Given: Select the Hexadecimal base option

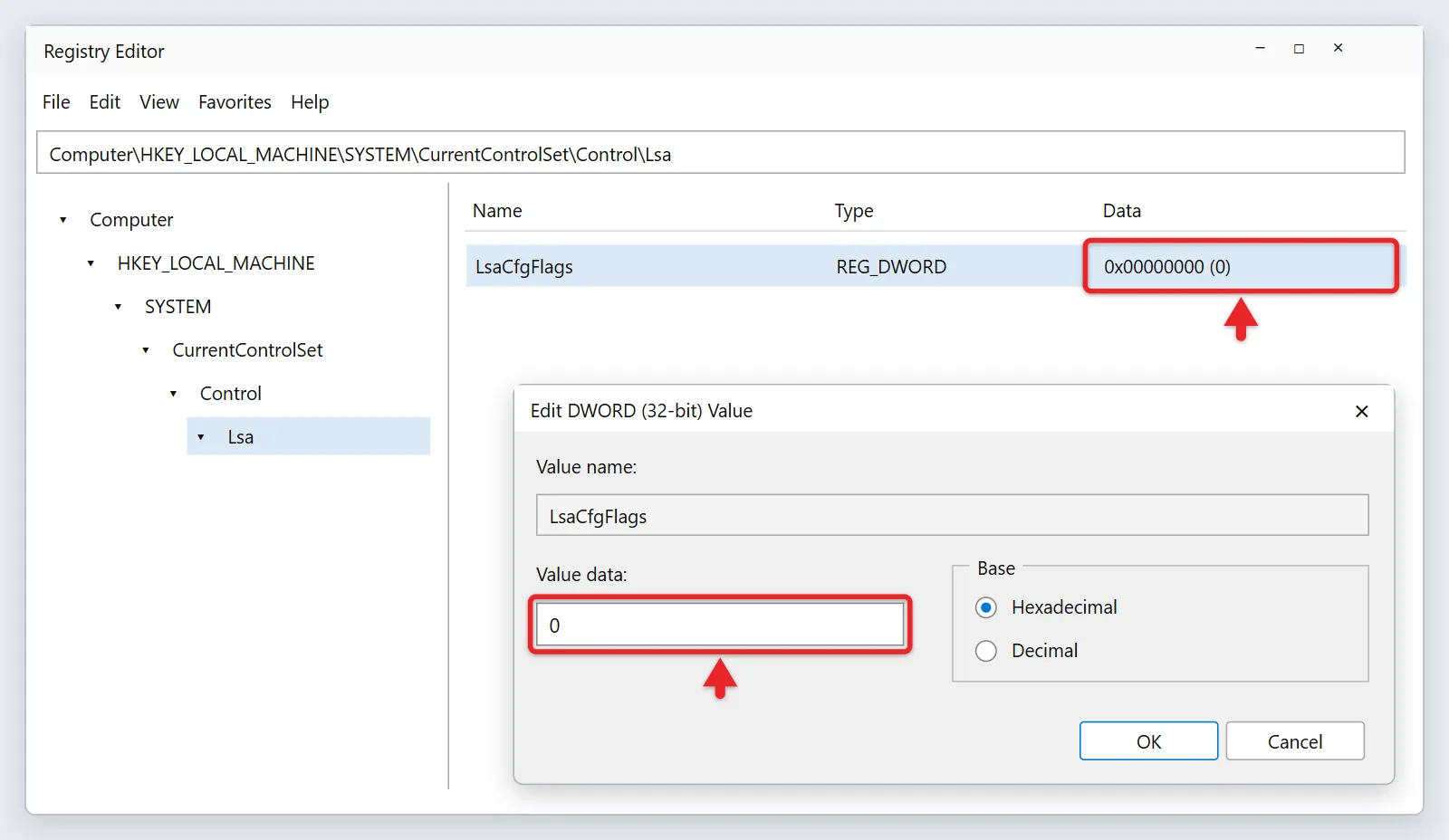Looking at the screenshot, I should click(986, 607).
